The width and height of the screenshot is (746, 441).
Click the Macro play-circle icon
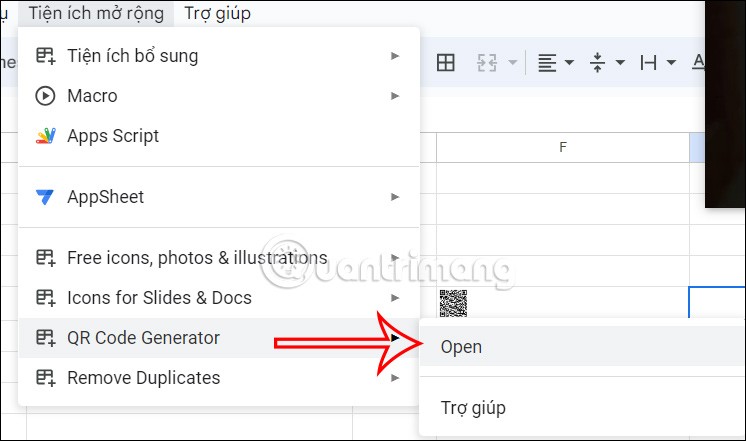45,96
